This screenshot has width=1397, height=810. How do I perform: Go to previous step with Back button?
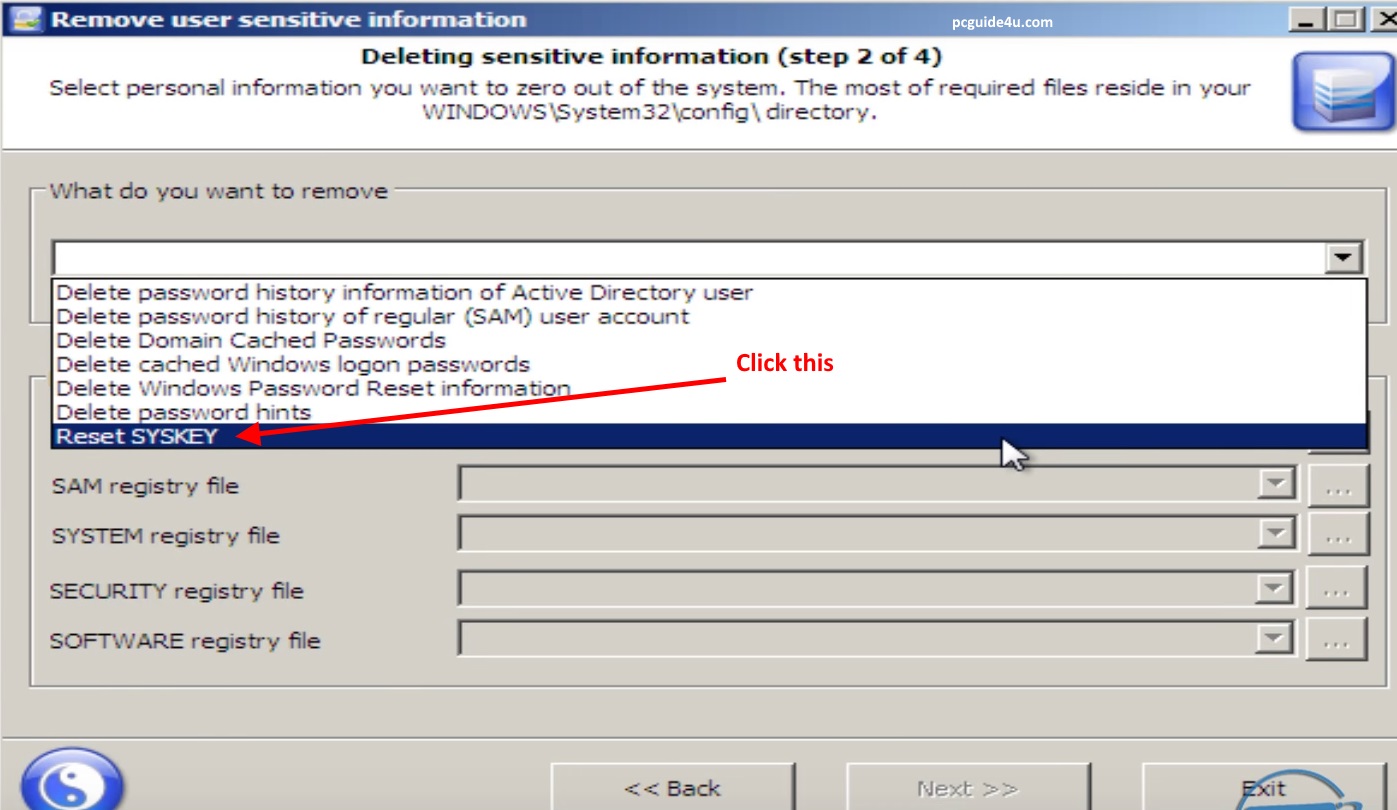coord(672,788)
